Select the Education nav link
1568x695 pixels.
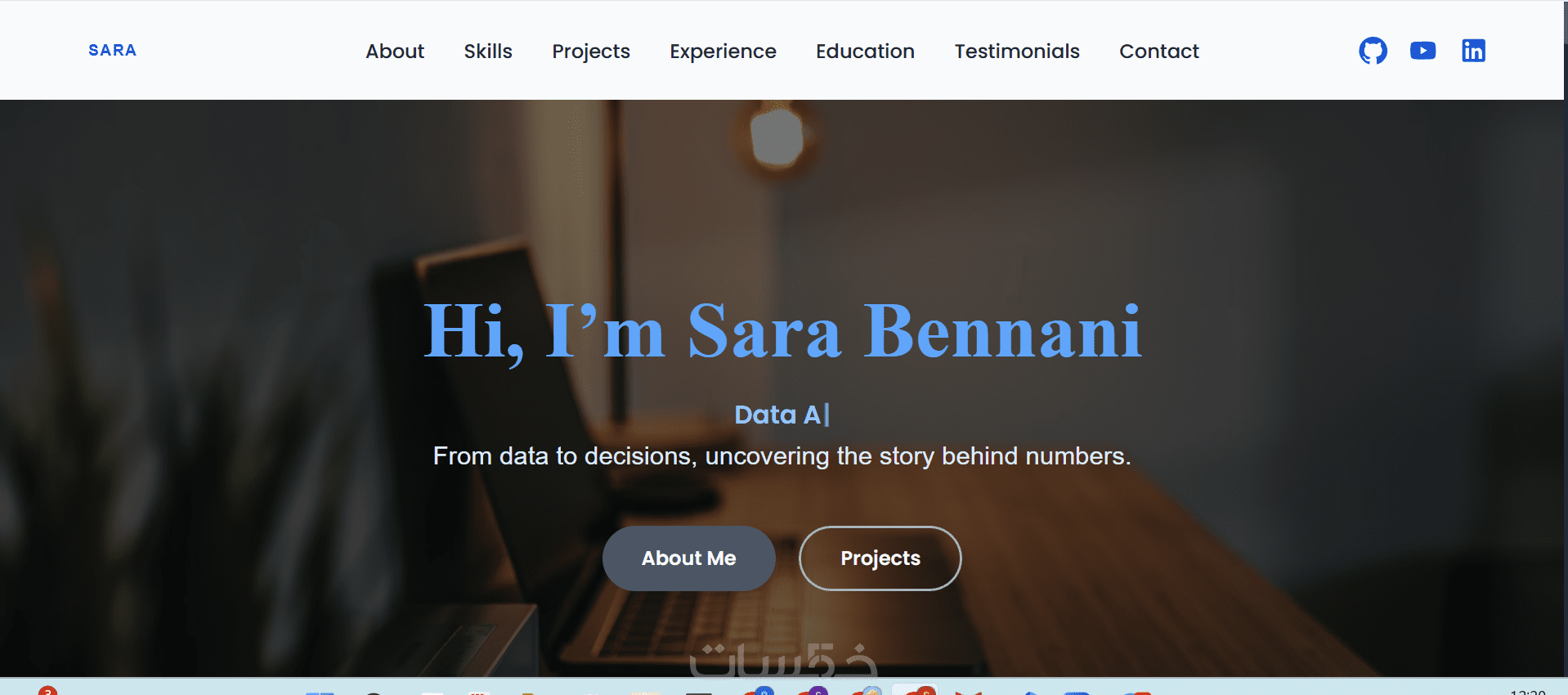point(865,52)
